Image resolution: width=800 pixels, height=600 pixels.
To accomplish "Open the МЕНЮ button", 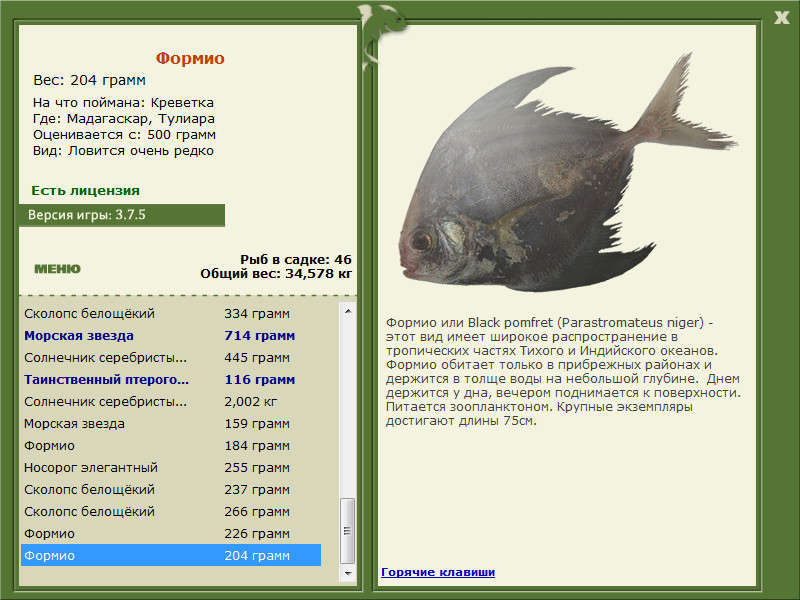I will pyautogui.click(x=57, y=269).
